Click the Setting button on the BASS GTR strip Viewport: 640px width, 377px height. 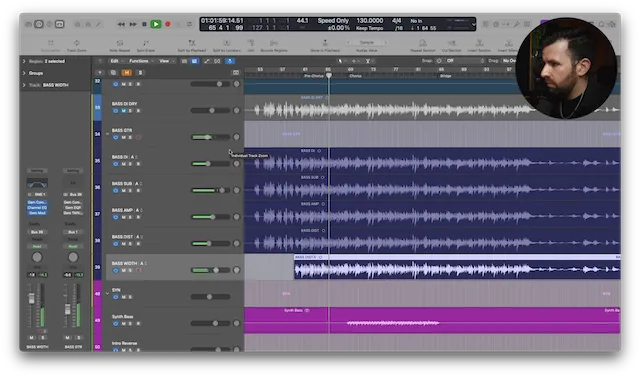(x=73, y=171)
